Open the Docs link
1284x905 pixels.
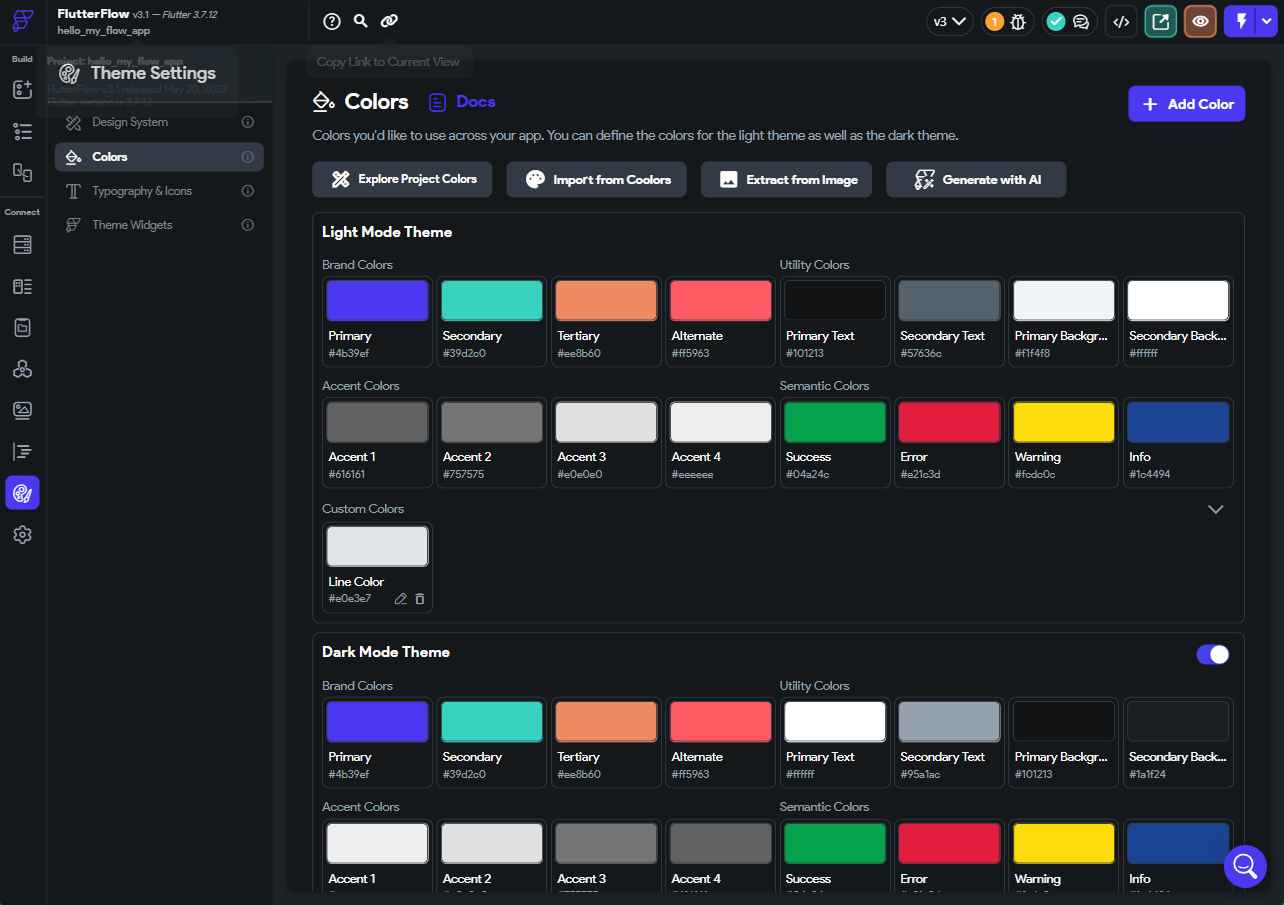coord(462,102)
